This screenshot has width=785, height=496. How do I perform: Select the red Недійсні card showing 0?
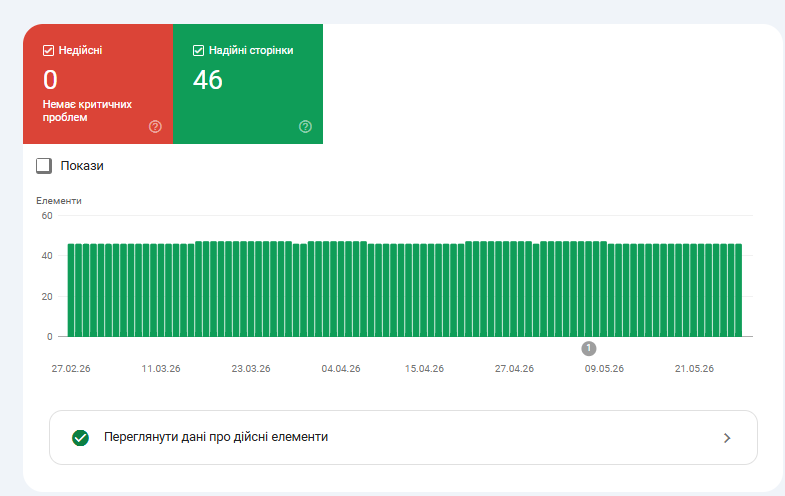[98, 84]
